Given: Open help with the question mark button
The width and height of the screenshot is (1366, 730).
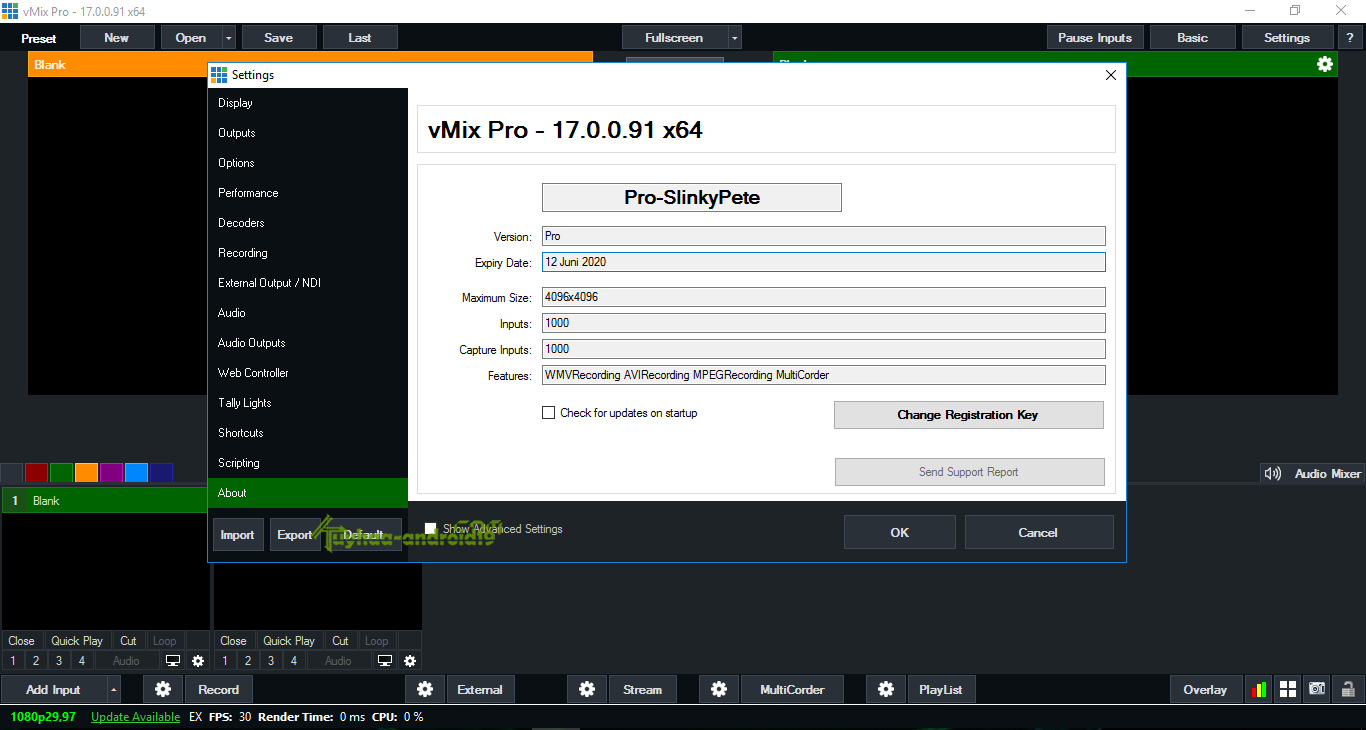Looking at the screenshot, I should click(x=1350, y=38).
